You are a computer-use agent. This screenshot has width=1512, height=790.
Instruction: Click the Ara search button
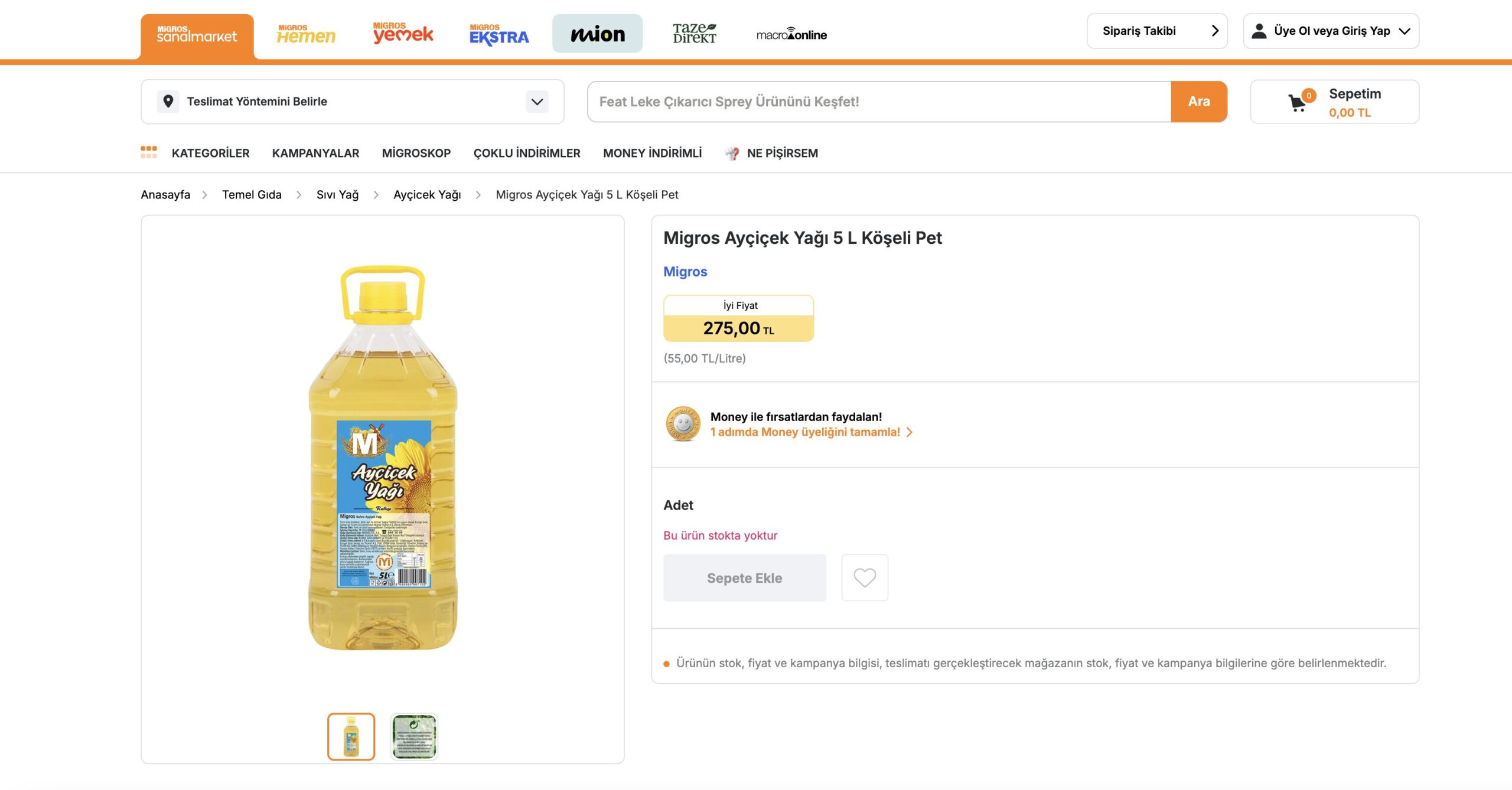[x=1198, y=102]
